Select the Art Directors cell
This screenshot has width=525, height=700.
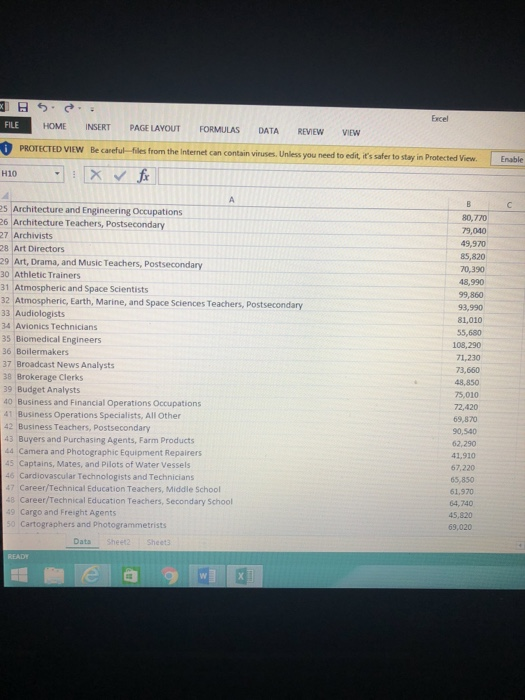[229, 250]
